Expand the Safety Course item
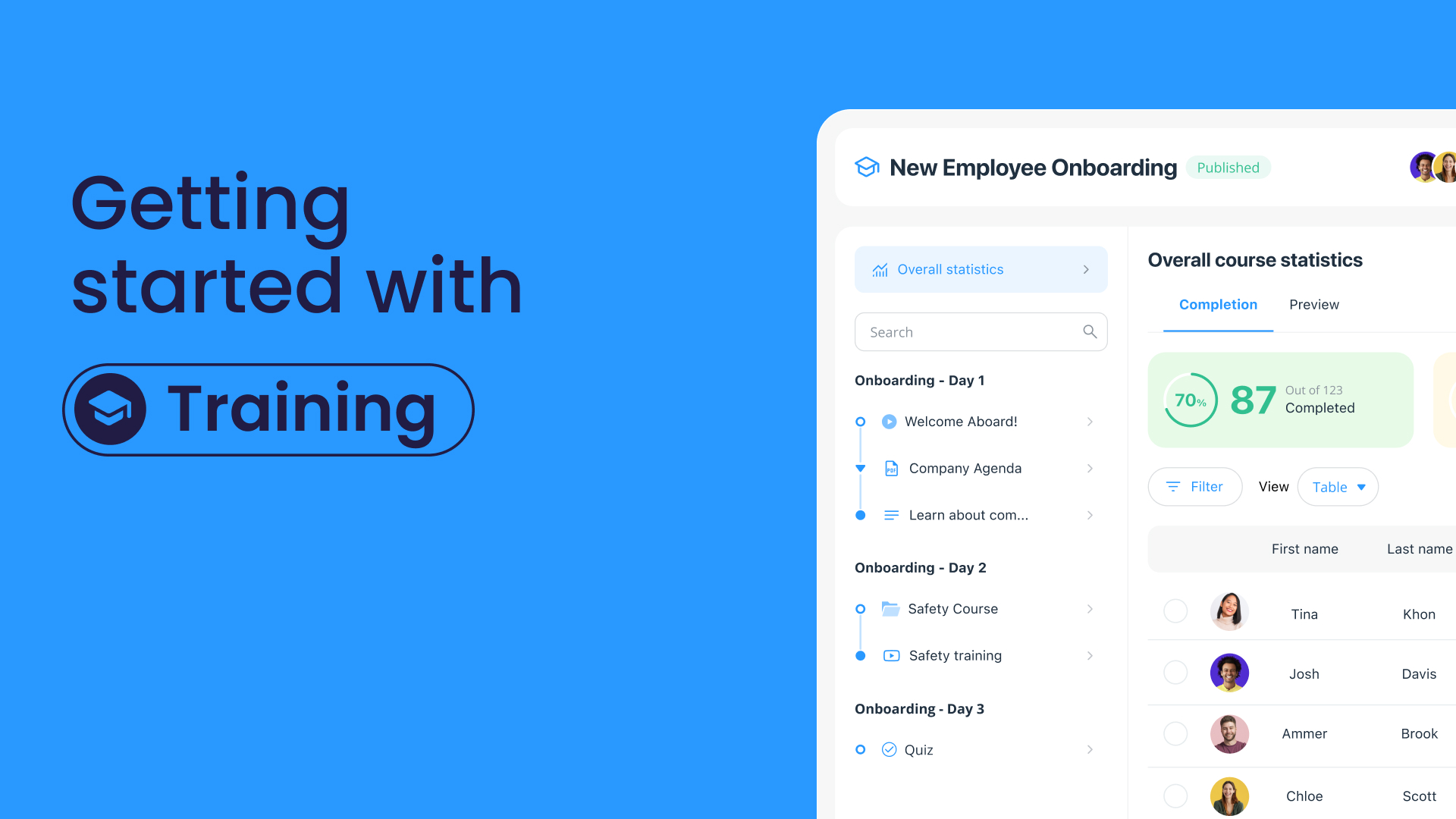The height and width of the screenshot is (819, 1456). coord(1090,609)
